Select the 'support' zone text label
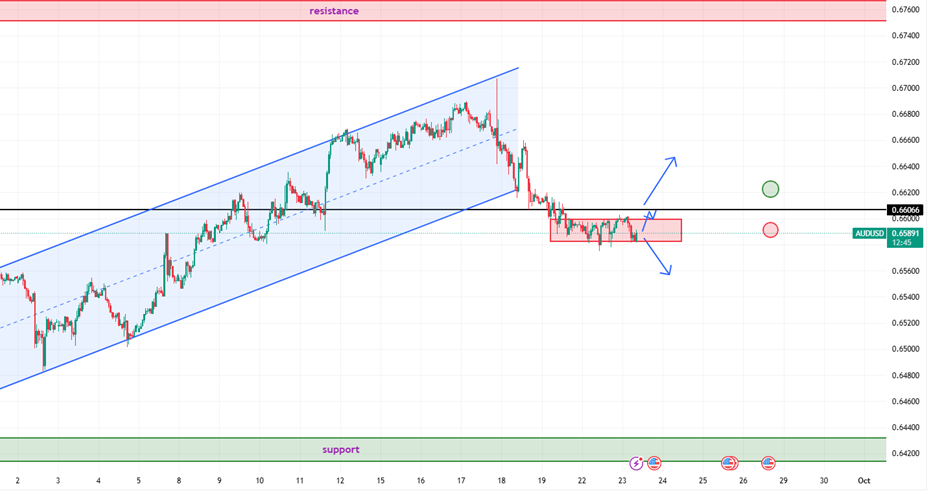 340,449
